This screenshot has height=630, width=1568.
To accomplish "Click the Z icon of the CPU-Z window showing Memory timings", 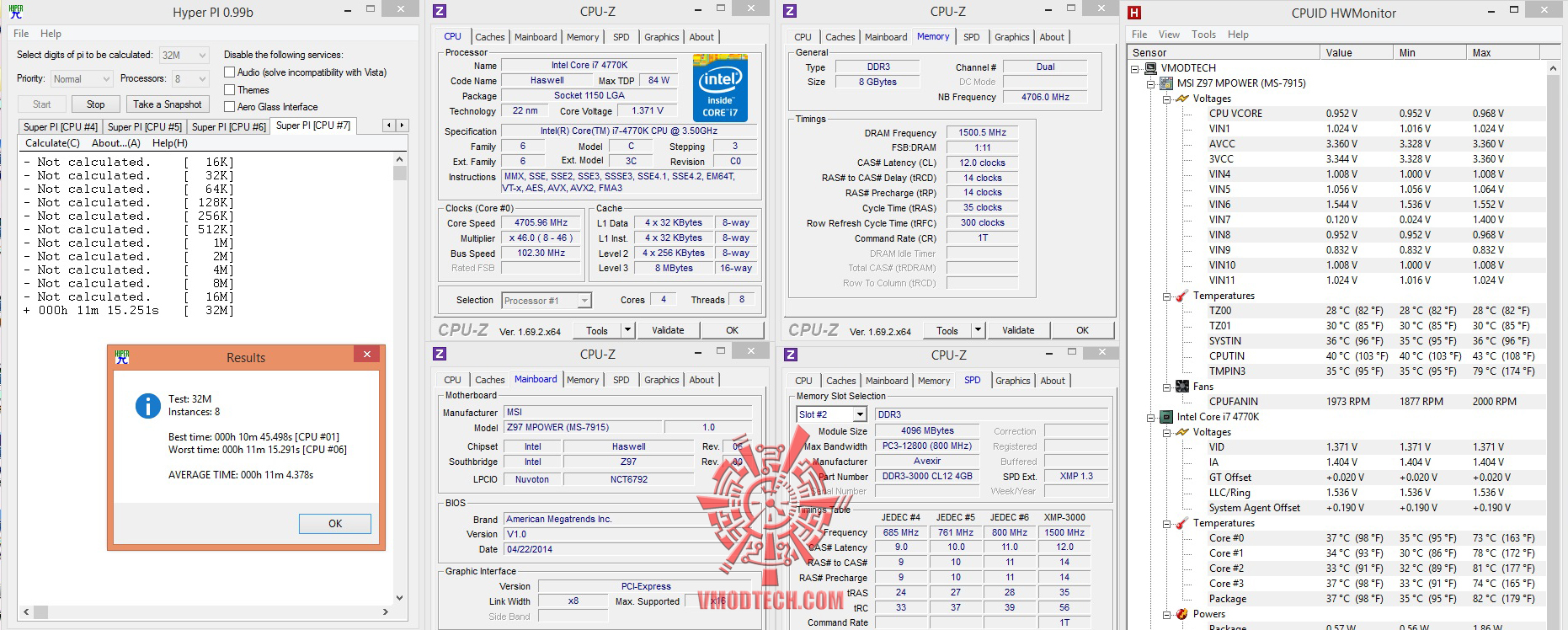I will click(789, 12).
